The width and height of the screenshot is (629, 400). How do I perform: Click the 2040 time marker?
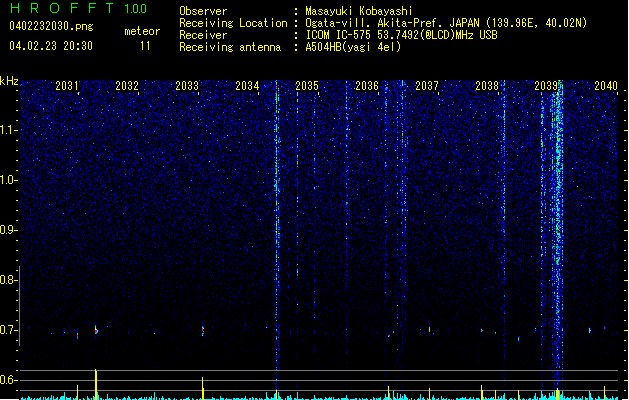pos(606,86)
